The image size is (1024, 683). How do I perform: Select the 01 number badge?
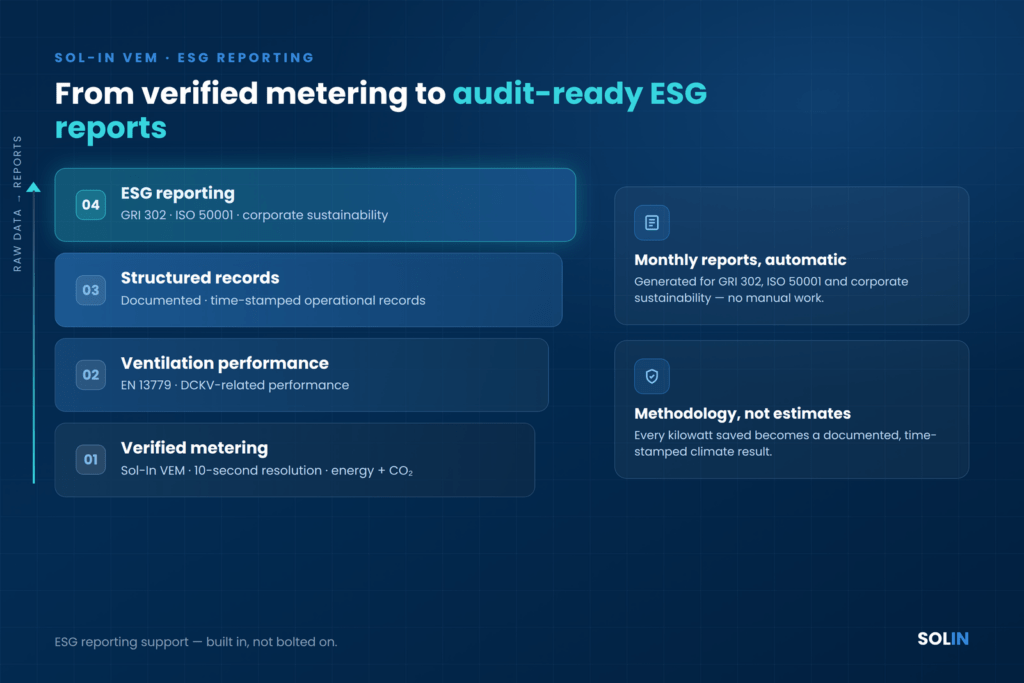click(91, 460)
